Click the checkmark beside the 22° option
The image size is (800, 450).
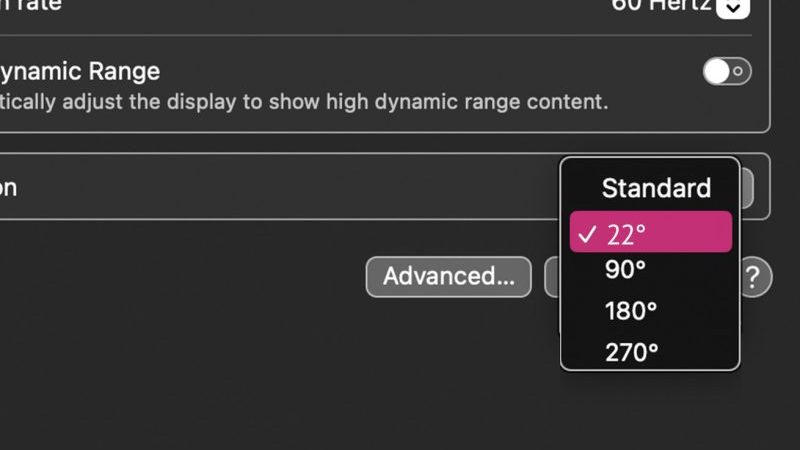[587, 234]
